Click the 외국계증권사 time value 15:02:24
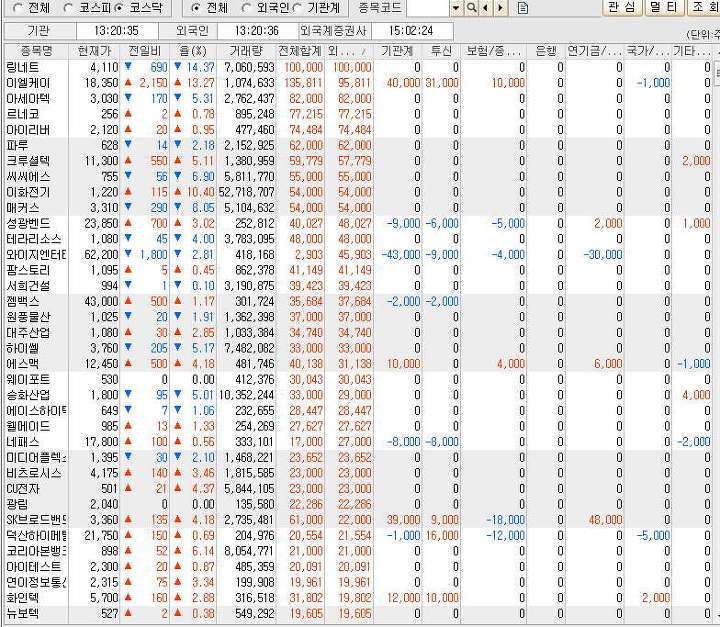Image resolution: width=720 pixels, height=627 pixels. [411, 31]
